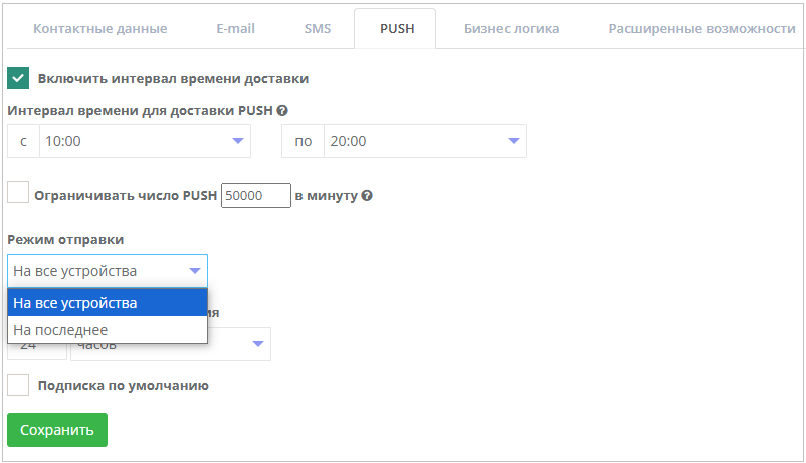Choose 'На последнее' option in list
This screenshot has height=463, width=806.
107,329
